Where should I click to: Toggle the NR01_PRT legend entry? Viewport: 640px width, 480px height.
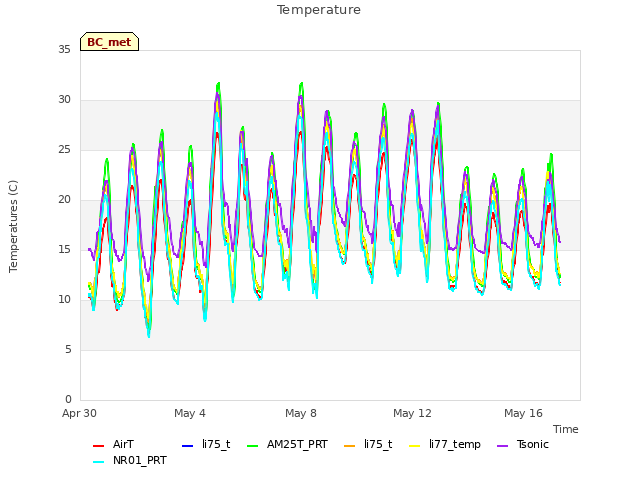(x=130, y=460)
